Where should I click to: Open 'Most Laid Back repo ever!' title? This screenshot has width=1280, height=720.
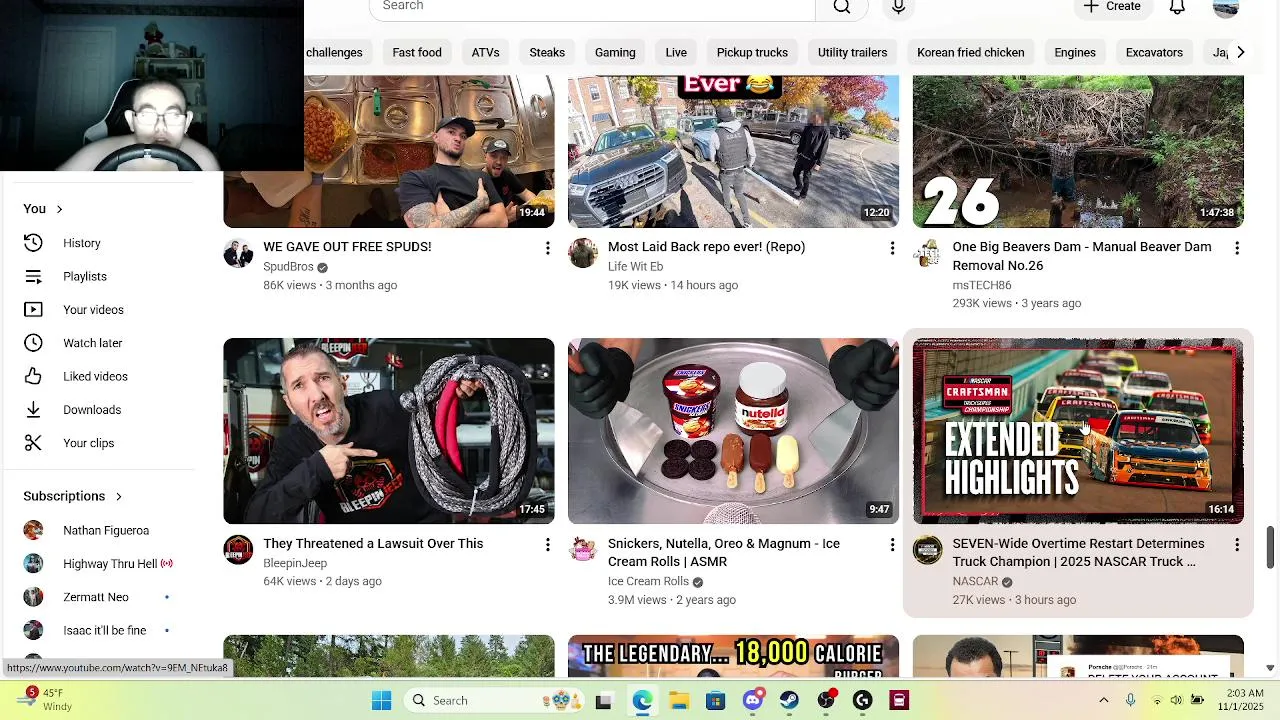pos(706,247)
